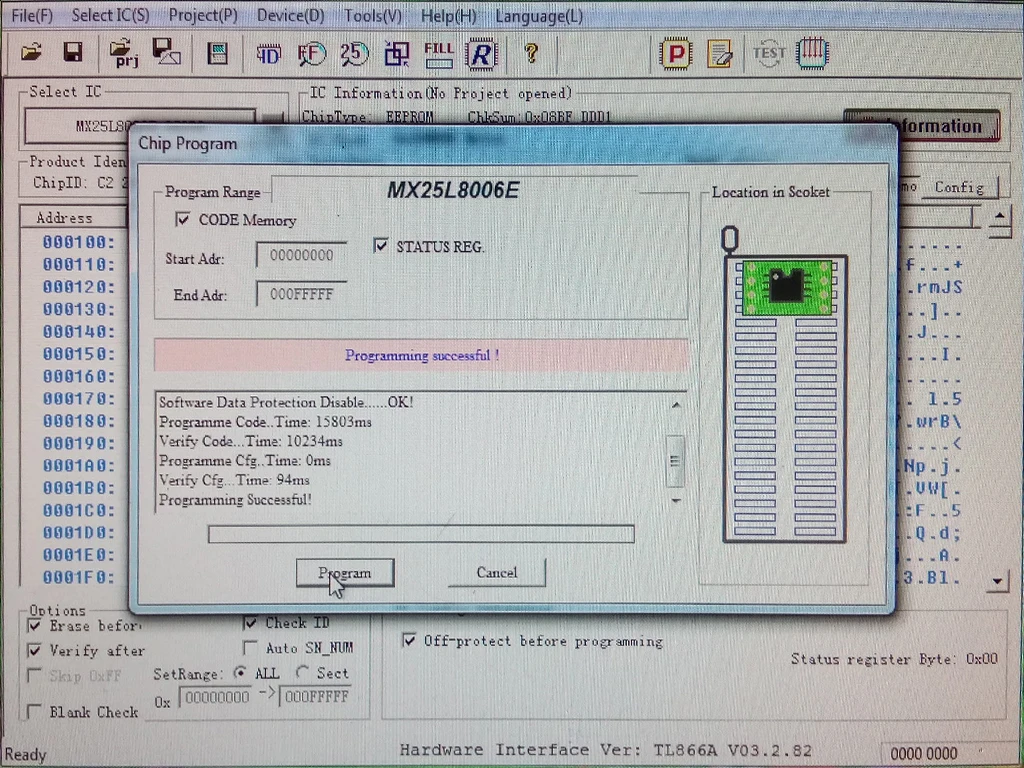Click the Save floppy disk toolbar icon
Screen dimensions: 1024x768
[x=72, y=52]
